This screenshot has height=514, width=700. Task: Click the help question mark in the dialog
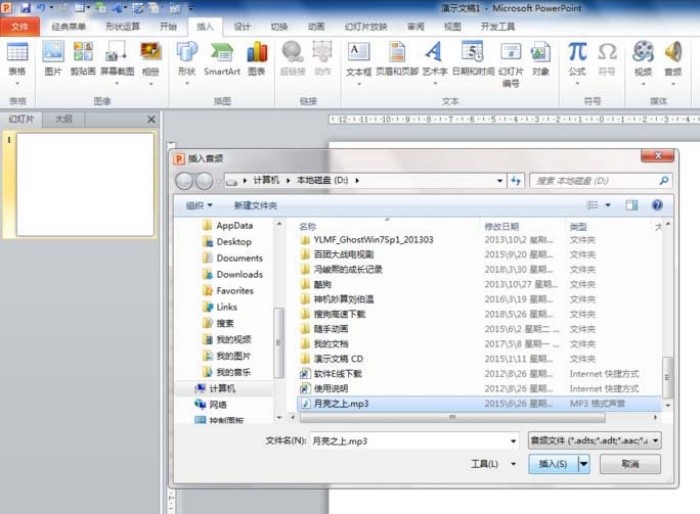point(657,205)
